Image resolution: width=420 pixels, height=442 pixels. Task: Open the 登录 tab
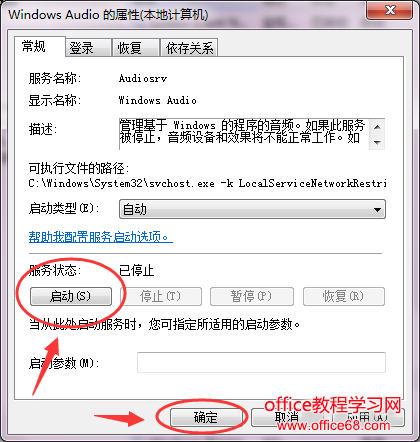point(82,48)
